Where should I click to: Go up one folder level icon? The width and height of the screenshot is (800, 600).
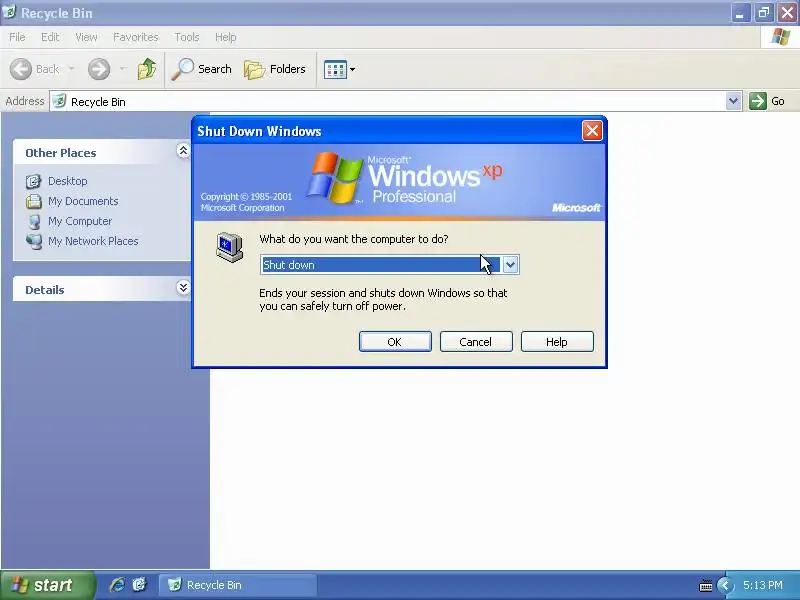(x=147, y=69)
